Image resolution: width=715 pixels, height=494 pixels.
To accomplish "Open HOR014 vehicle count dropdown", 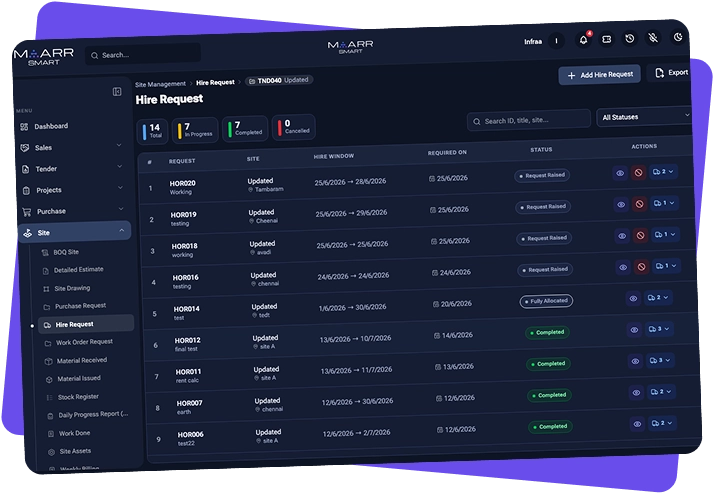I will click(658, 297).
